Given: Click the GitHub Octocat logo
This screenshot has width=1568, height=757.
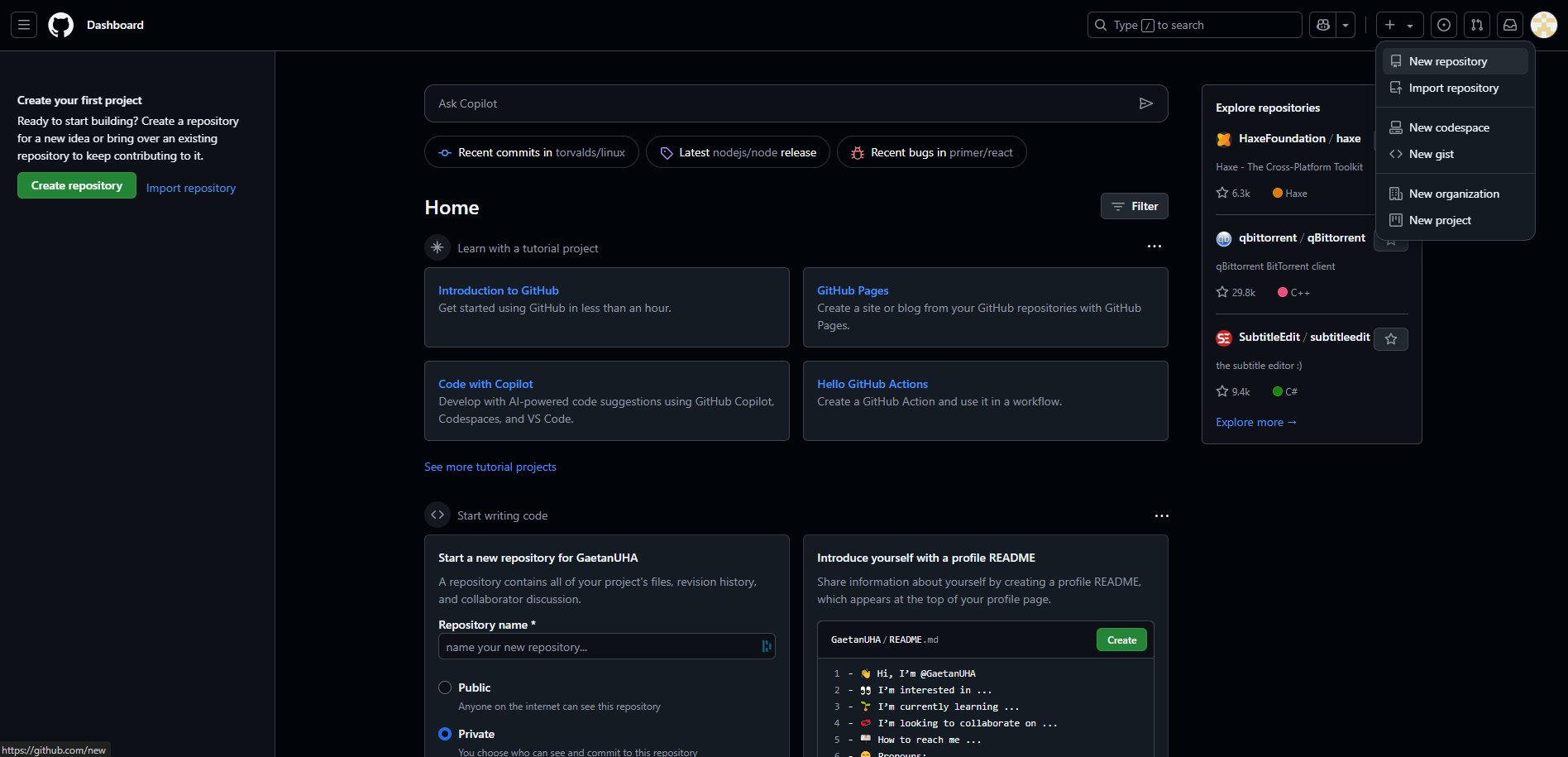Looking at the screenshot, I should tap(60, 25).
